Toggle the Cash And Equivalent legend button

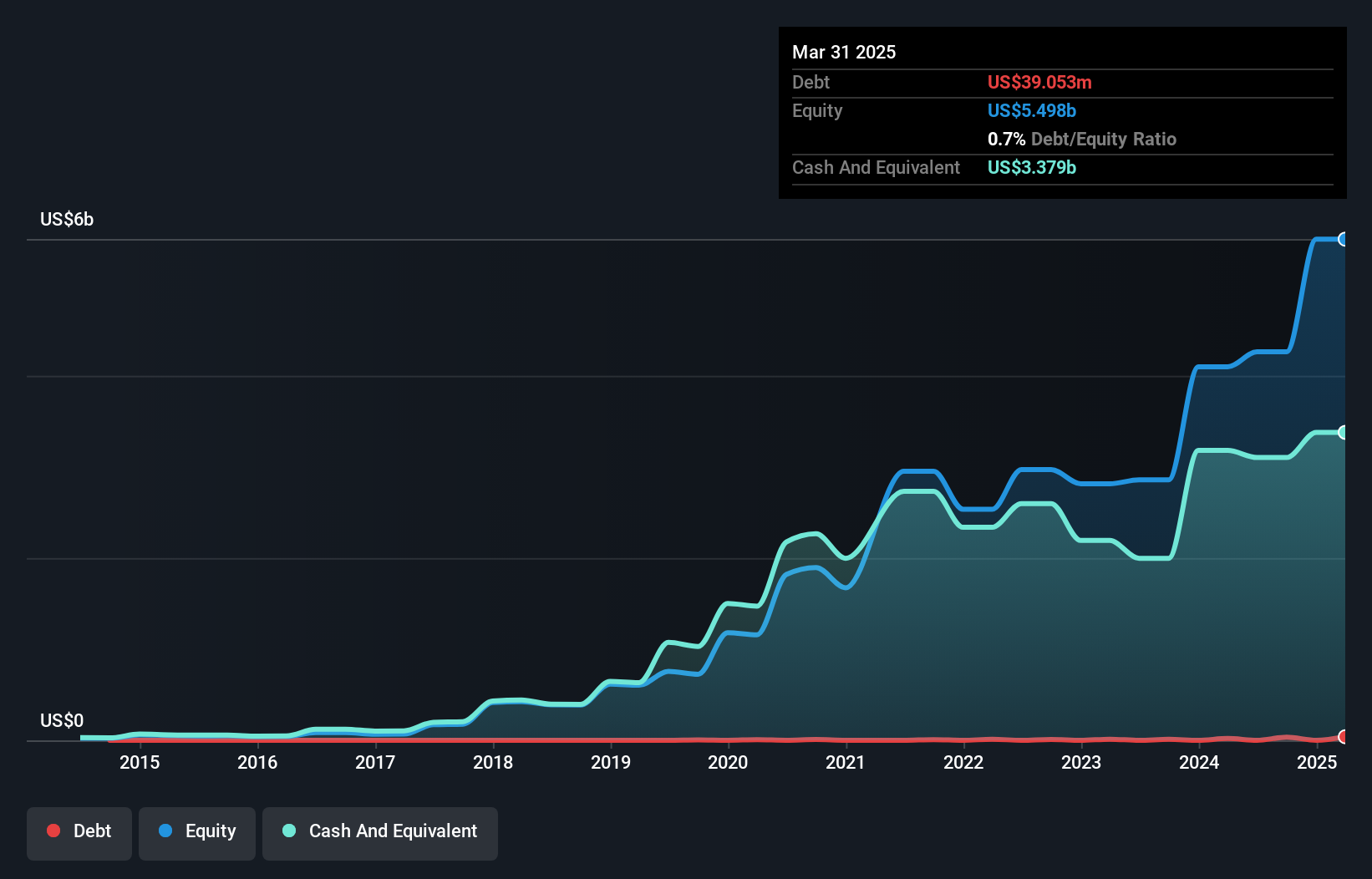coord(380,833)
